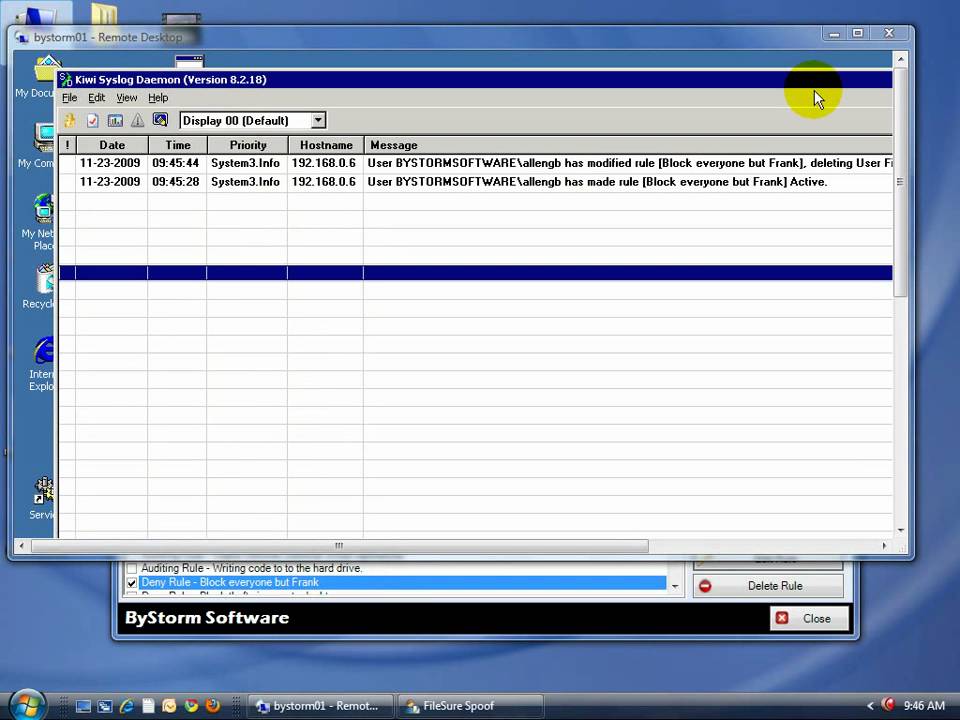This screenshot has width=960, height=720.
Task: Open the Display 00 (Default) dropdown
Action: coord(318,120)
